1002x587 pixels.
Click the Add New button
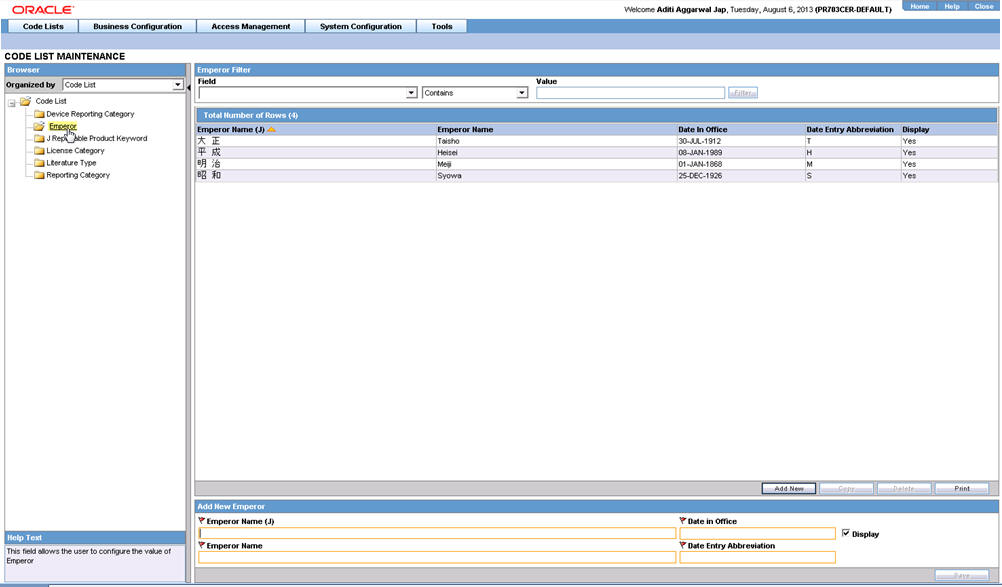pos(789,489)
